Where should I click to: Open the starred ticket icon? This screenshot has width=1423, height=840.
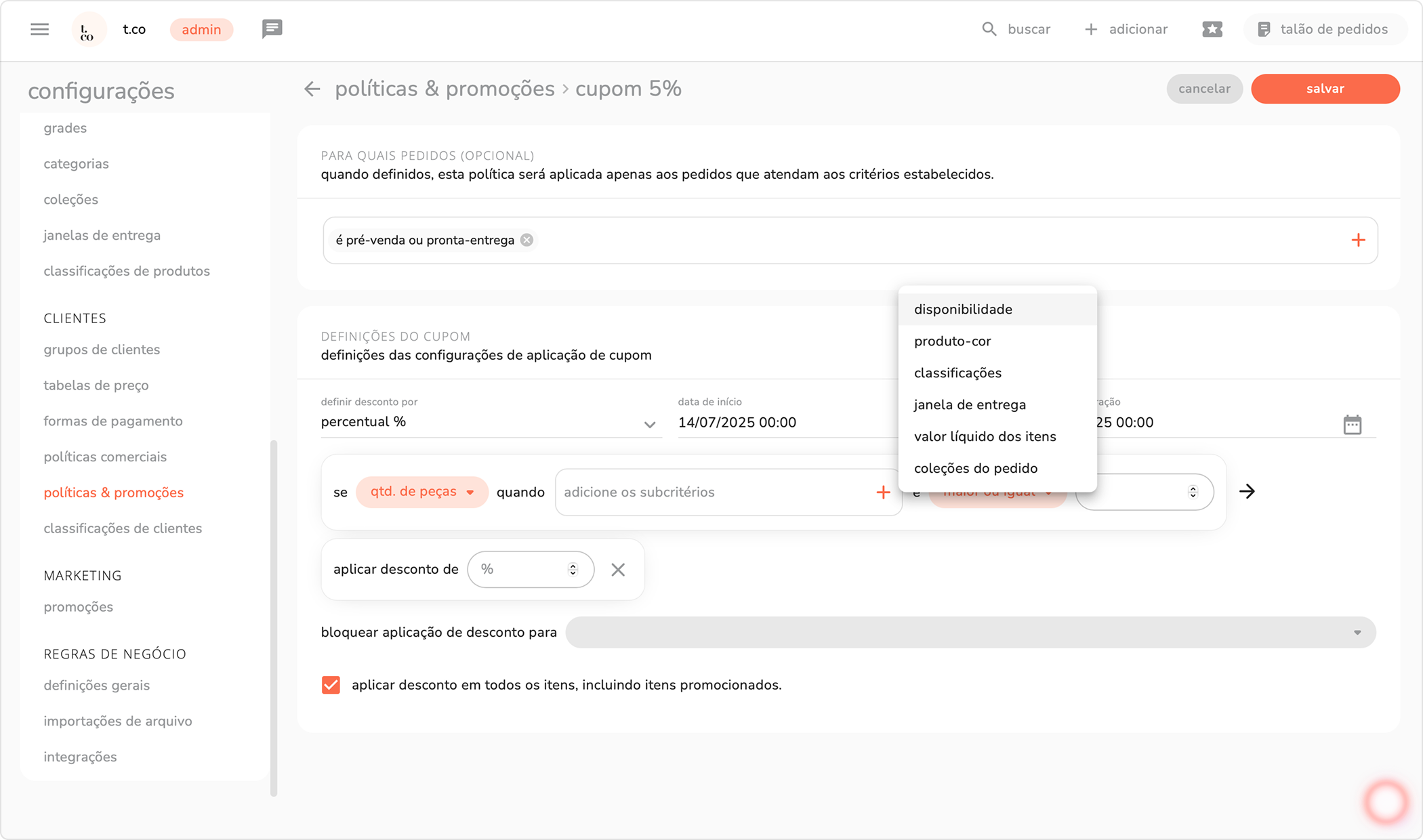coord(1212,29)
